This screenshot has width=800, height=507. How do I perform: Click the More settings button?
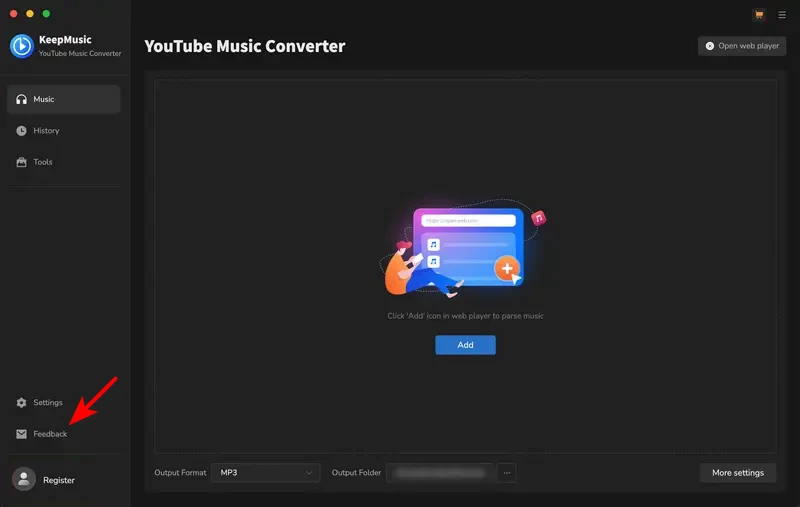click(x=738, y=473)
